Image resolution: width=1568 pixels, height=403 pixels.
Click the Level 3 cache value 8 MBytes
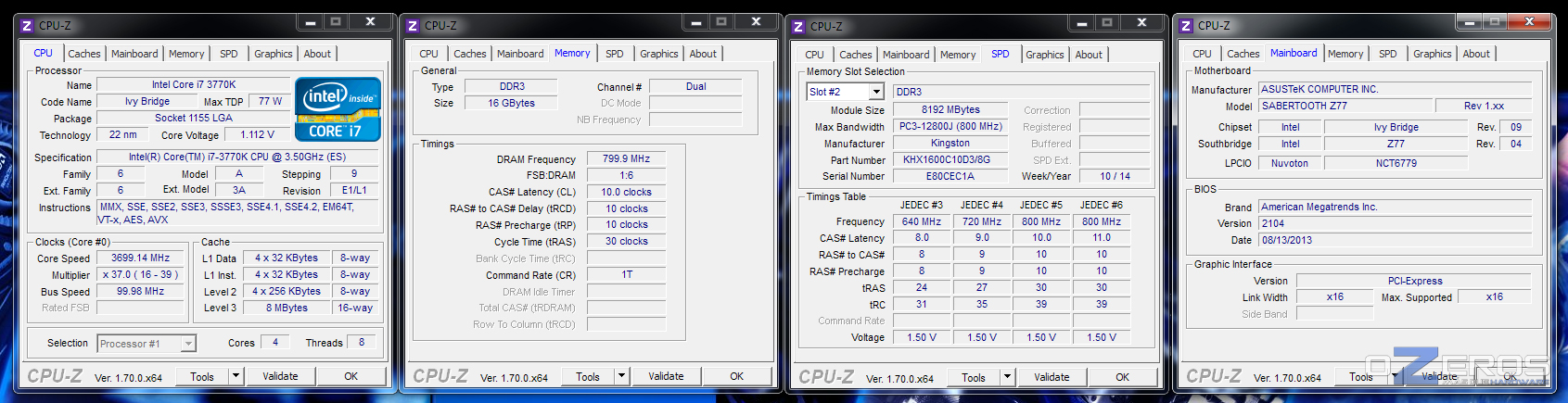287,308
